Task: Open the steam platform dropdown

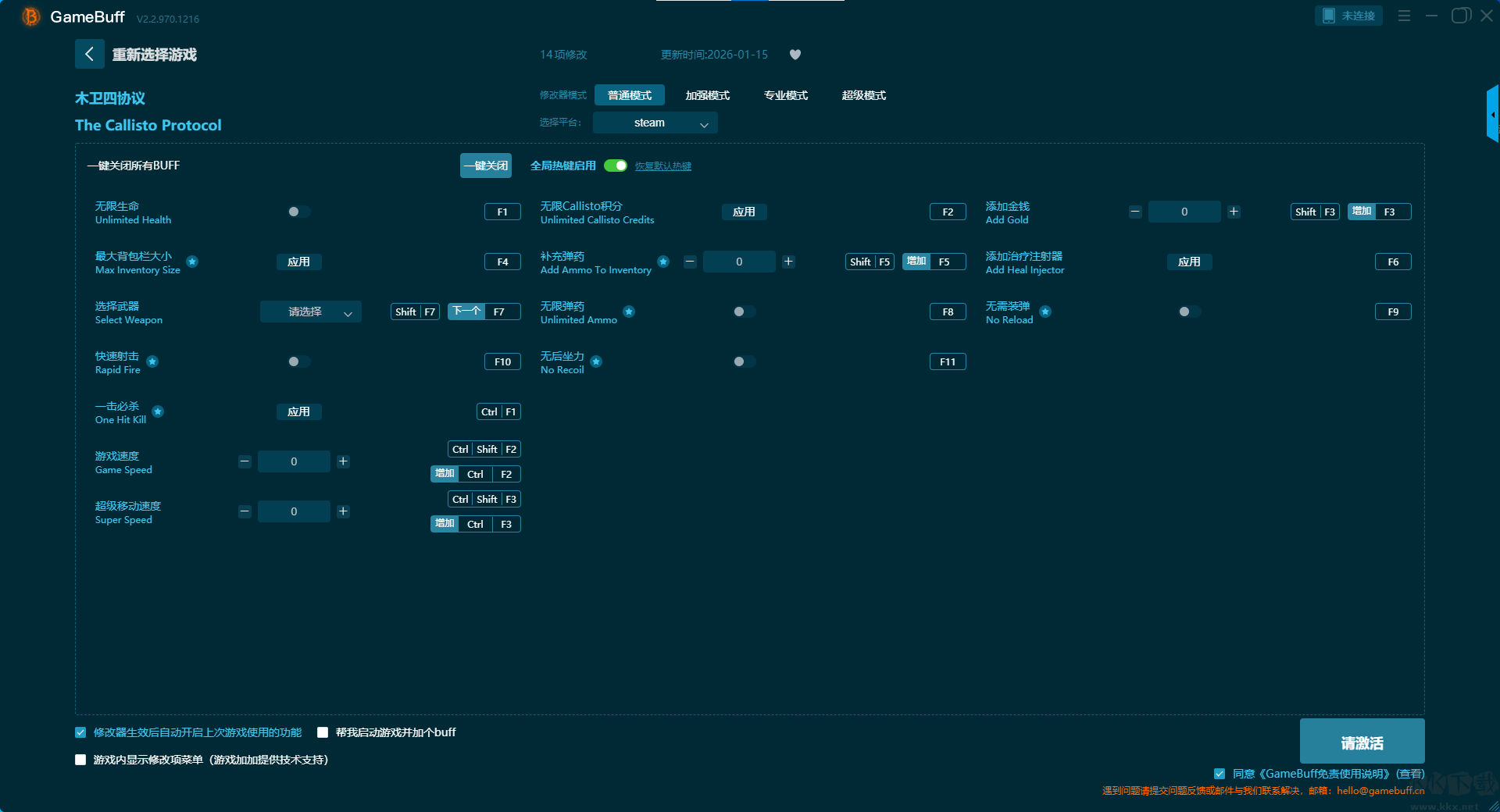Action: pos(655,123)
